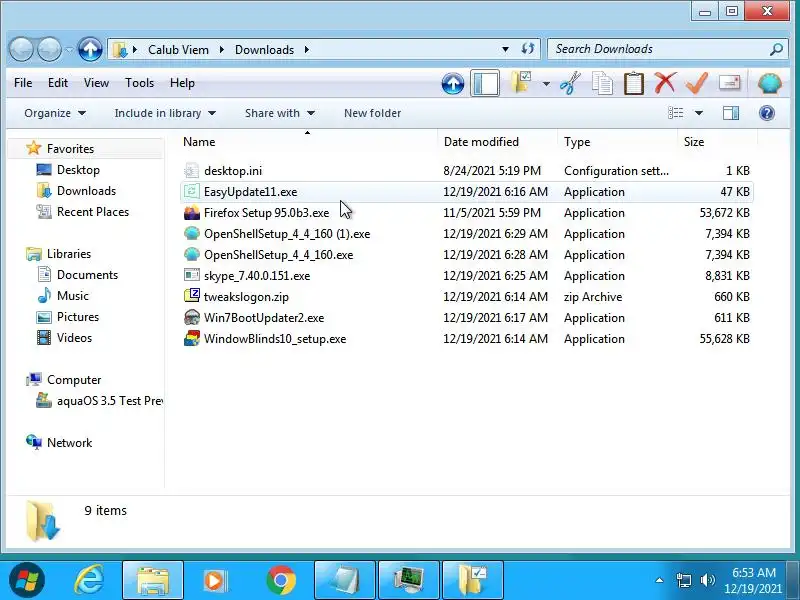Open recent pages dropdown beside Forward button

coord(69,50)
